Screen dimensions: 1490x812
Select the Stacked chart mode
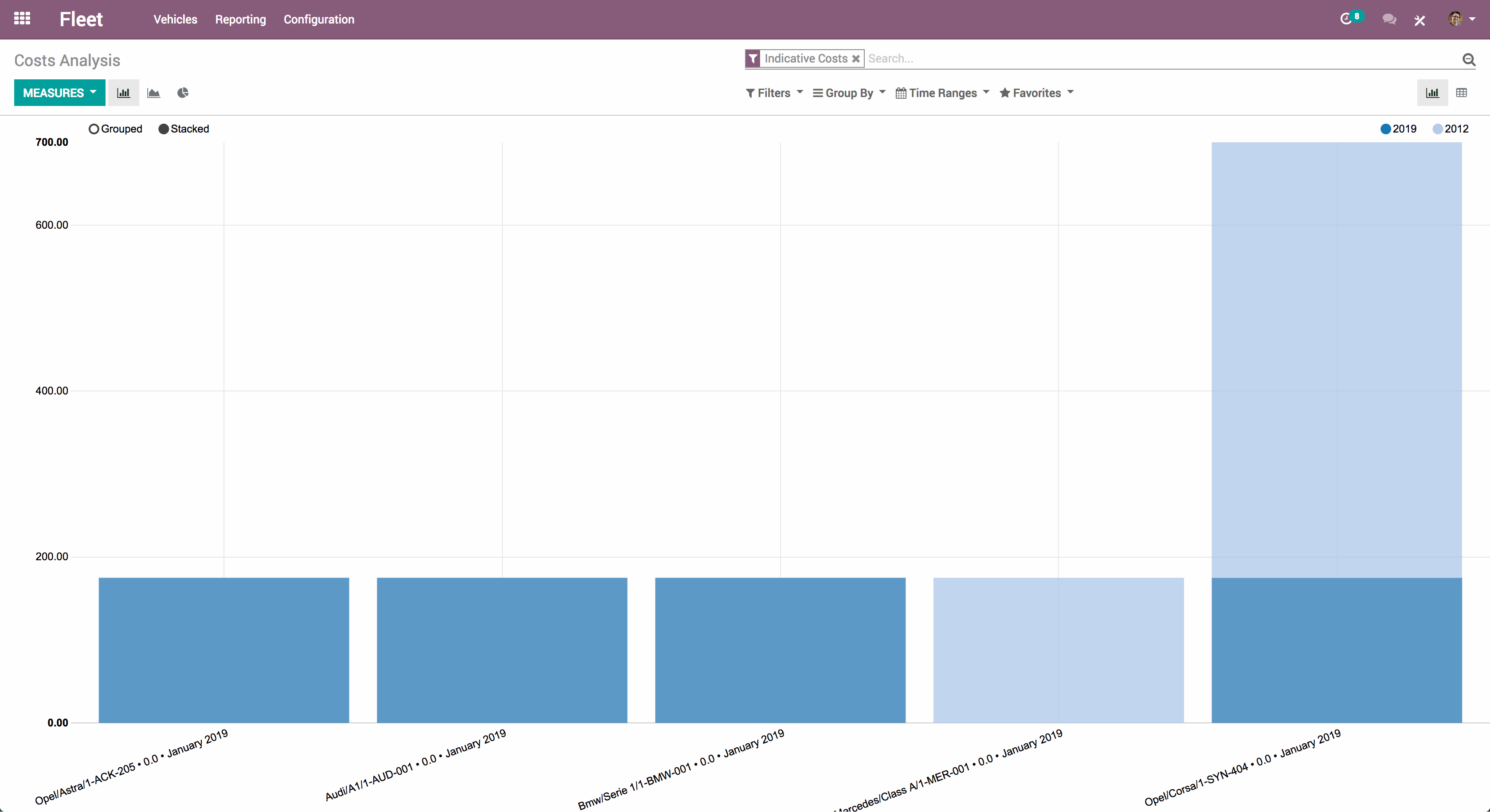coord(184,128)
